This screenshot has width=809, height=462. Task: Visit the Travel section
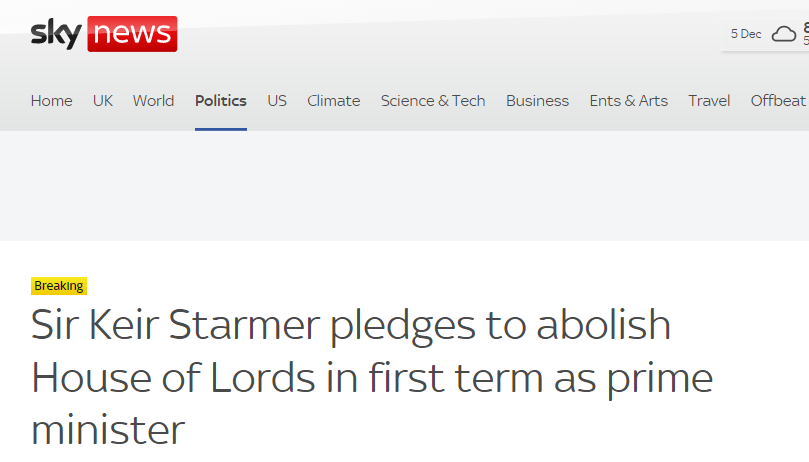pos(709,101)
